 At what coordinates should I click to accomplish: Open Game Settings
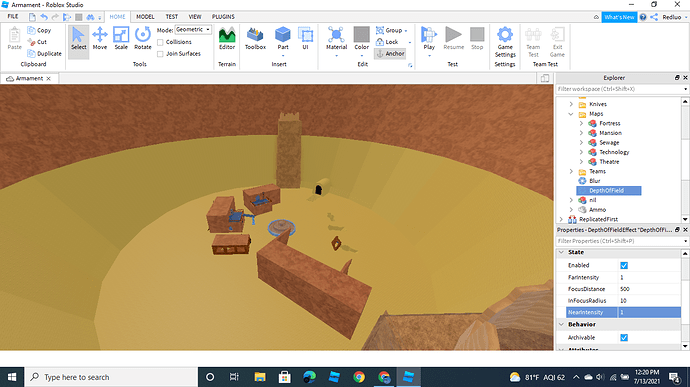click(x=505, y=42)
